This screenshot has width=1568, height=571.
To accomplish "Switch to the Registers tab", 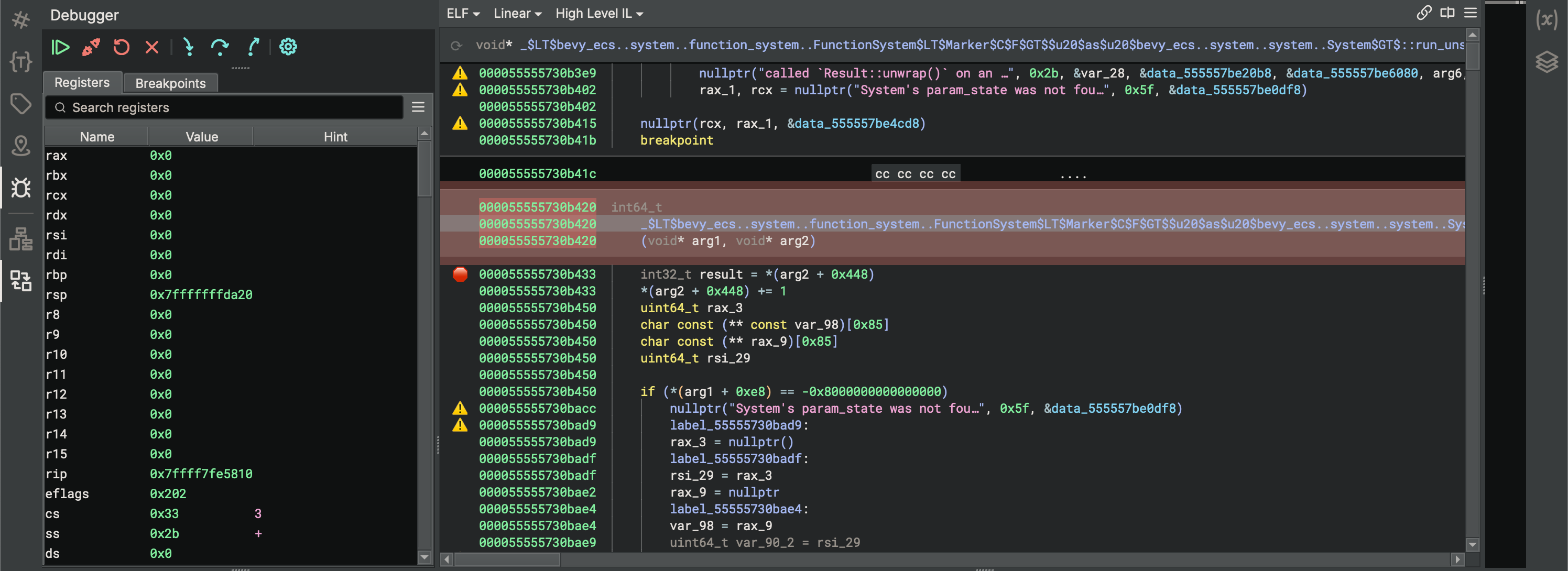I will 82,83.
